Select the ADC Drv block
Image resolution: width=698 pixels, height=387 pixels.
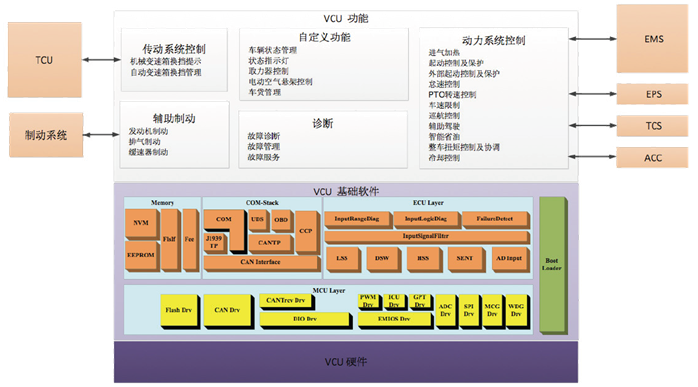coord(446,311)
